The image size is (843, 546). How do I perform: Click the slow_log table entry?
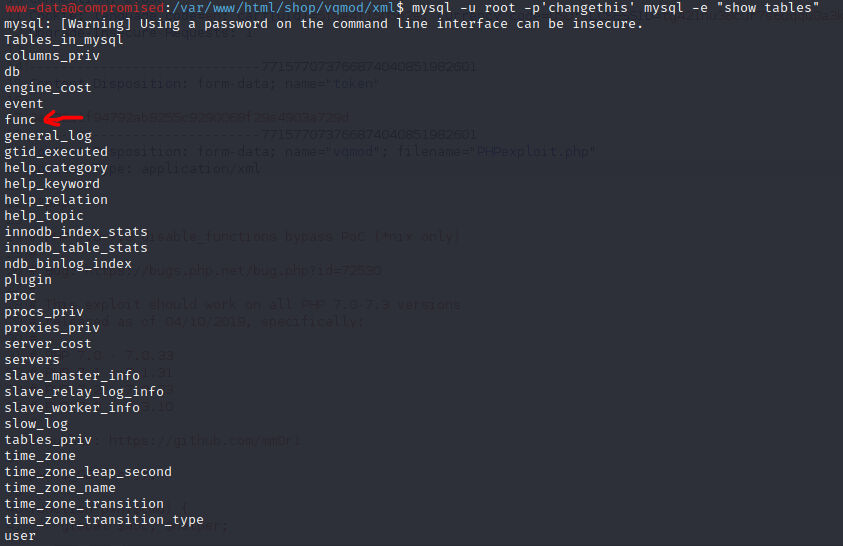[36, 424]
